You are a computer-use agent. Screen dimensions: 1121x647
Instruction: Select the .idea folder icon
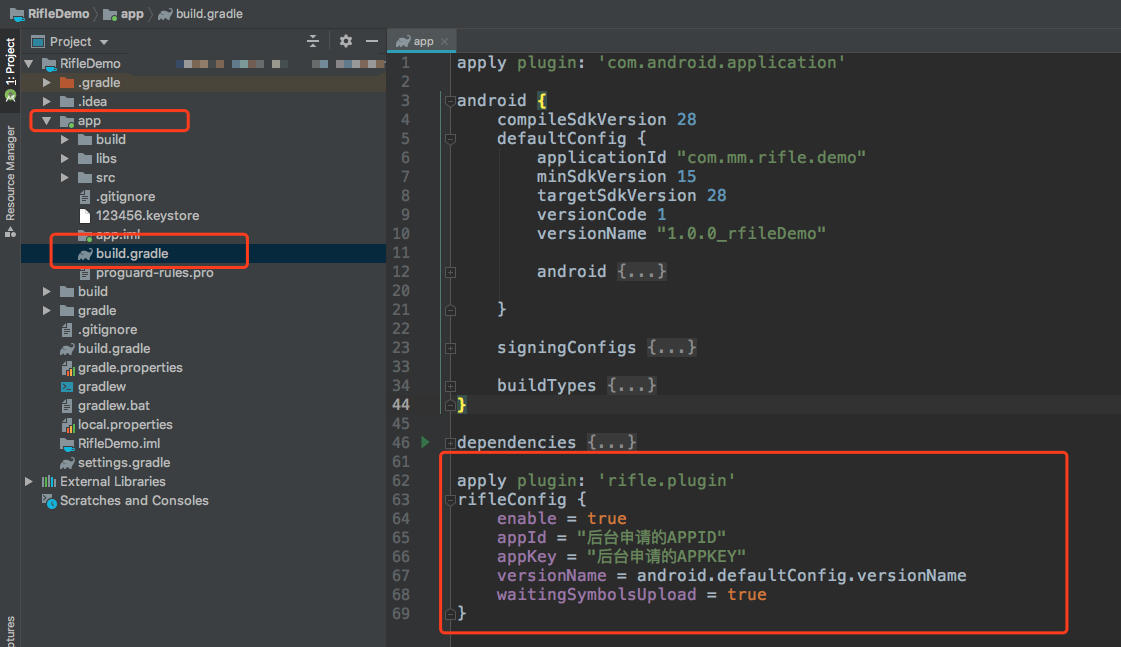pos(67,102)
